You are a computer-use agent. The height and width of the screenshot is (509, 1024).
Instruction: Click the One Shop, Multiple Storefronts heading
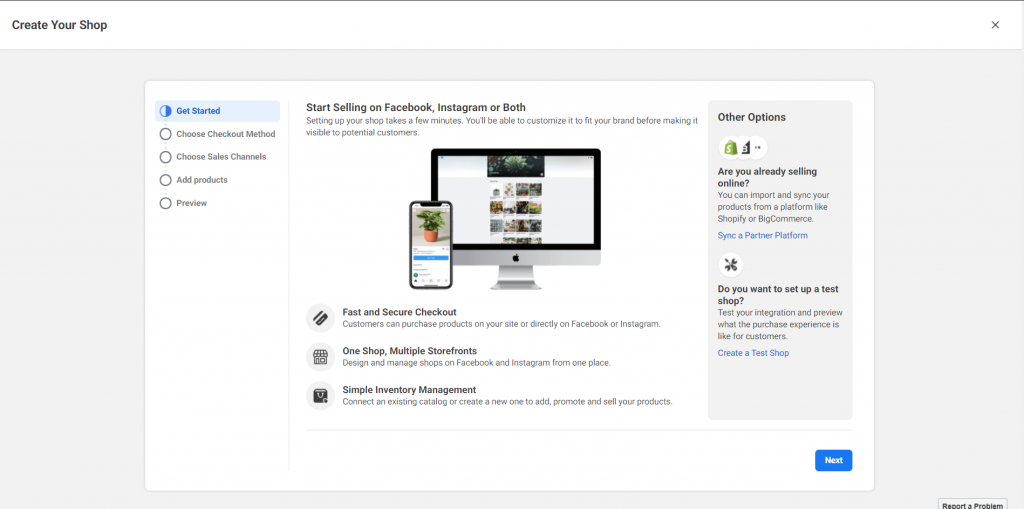pos(409,351)
